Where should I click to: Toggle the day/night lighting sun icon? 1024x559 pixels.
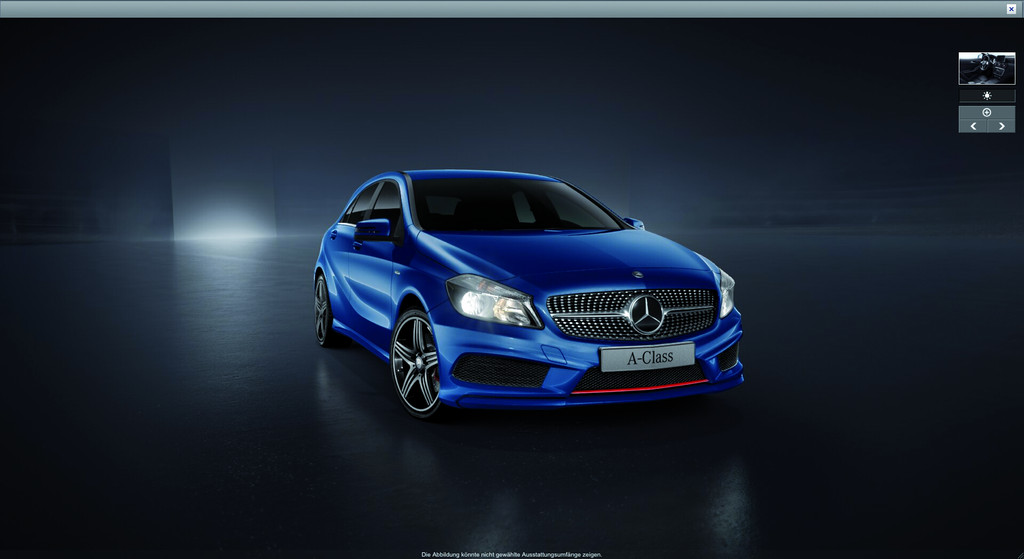click(x=986, y=96)
